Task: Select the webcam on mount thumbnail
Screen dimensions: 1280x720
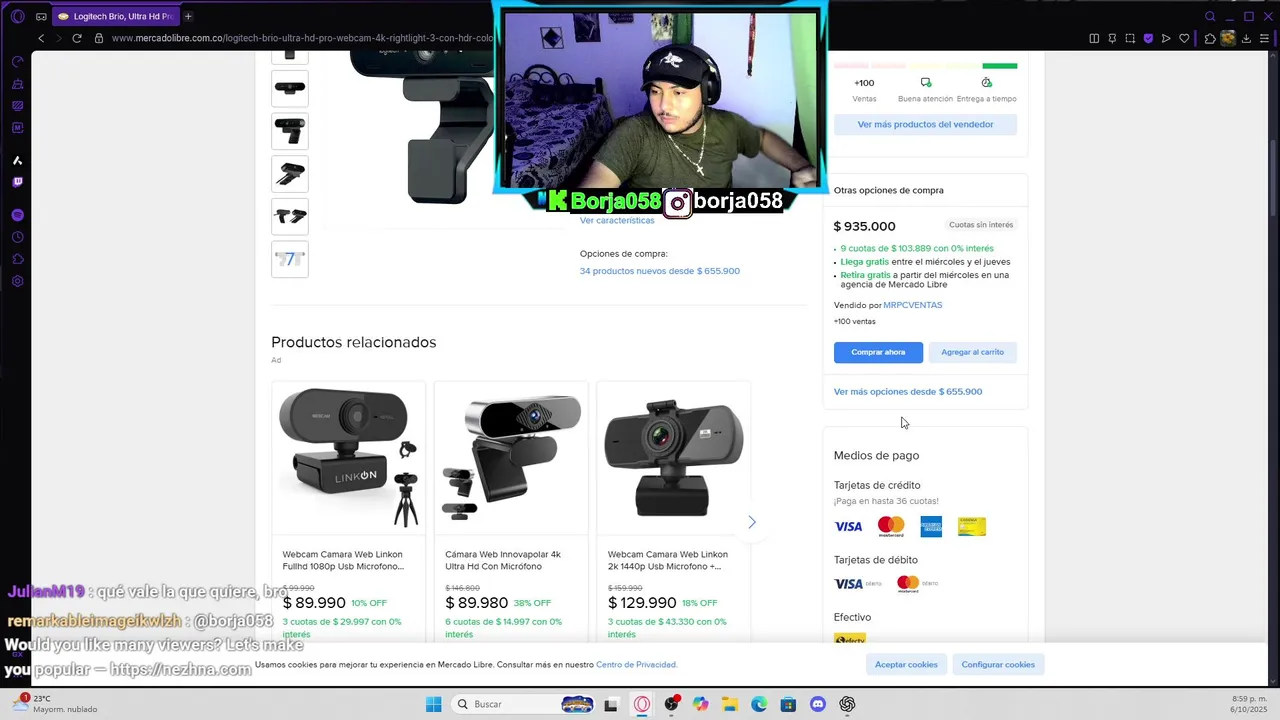Action: [290, 131]
